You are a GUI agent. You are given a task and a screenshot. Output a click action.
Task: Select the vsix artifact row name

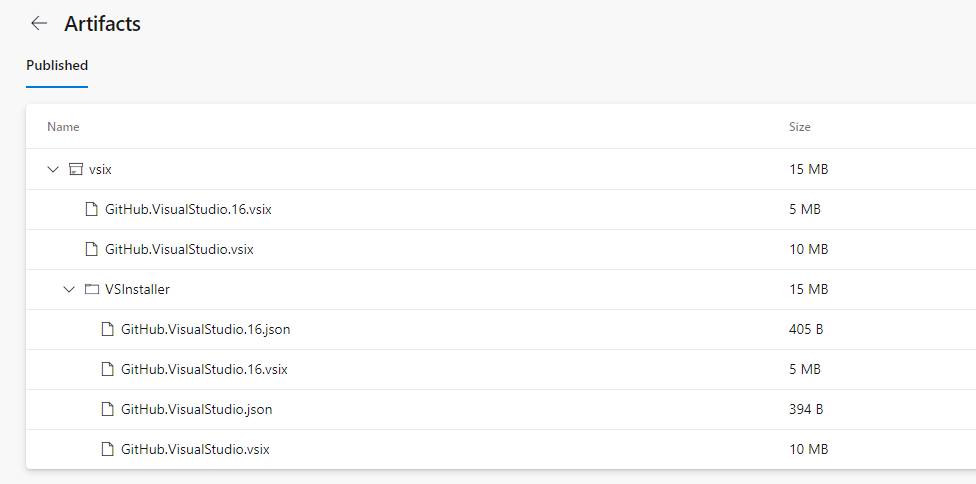coord(100,169)
